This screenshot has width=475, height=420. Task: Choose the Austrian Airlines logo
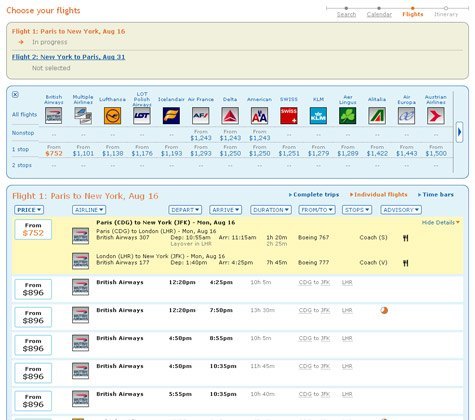[x=436, y=116]
